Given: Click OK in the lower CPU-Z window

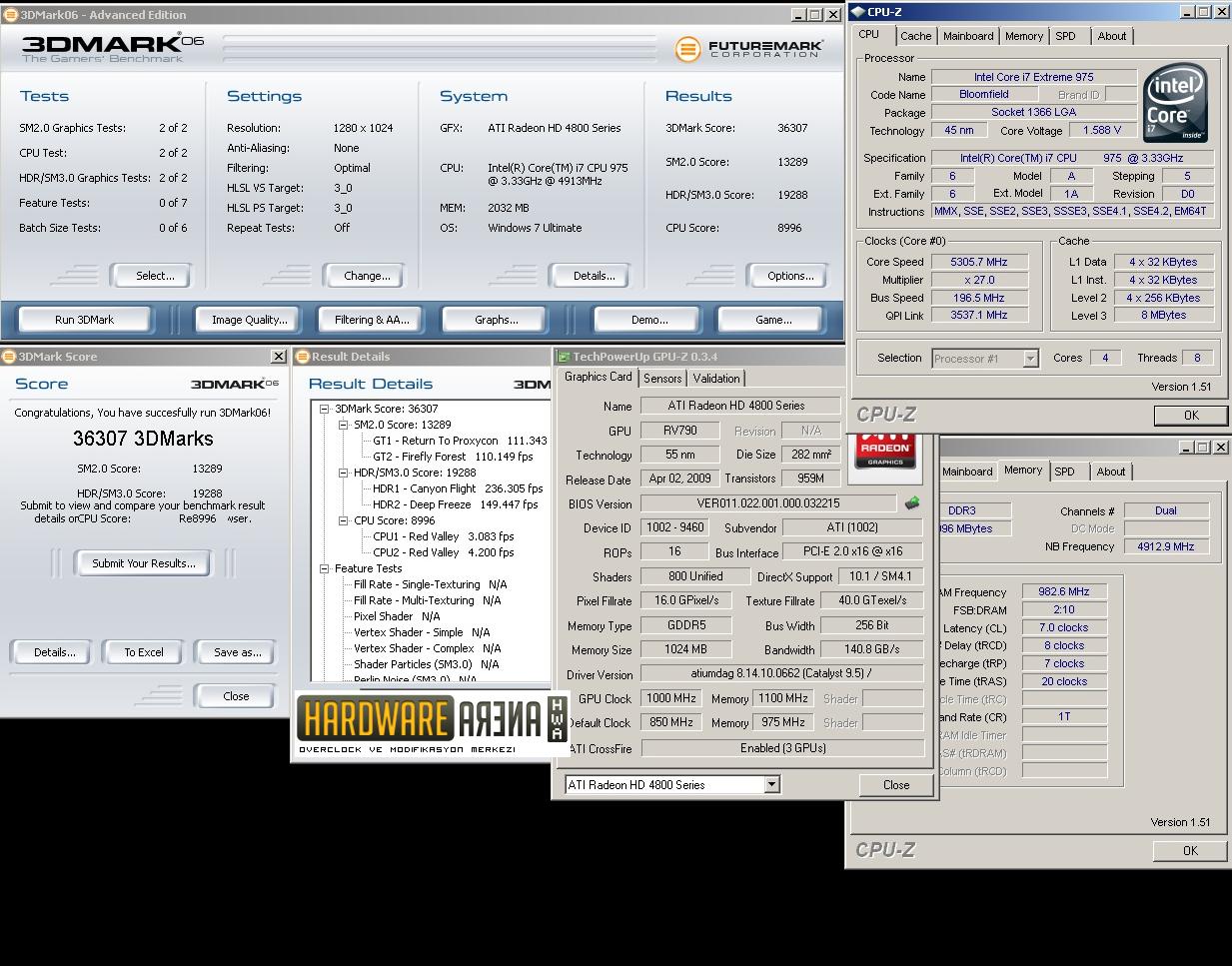Looking at the screenshot, I should point(1190,850).
